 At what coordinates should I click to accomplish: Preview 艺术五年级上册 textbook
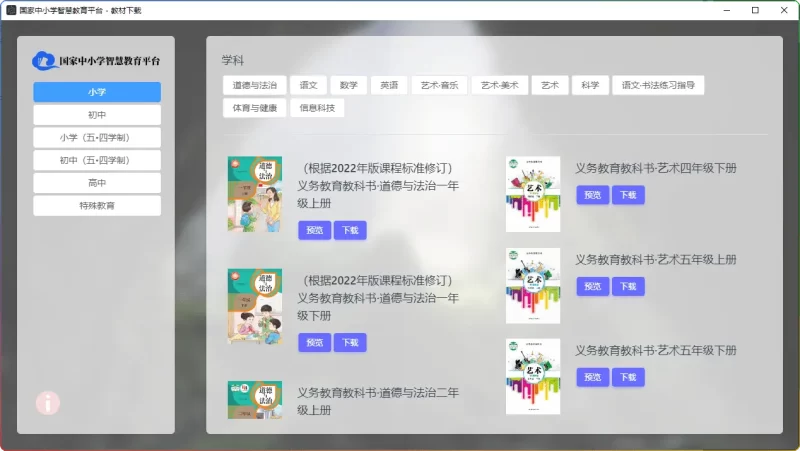(x=592, y=286)
